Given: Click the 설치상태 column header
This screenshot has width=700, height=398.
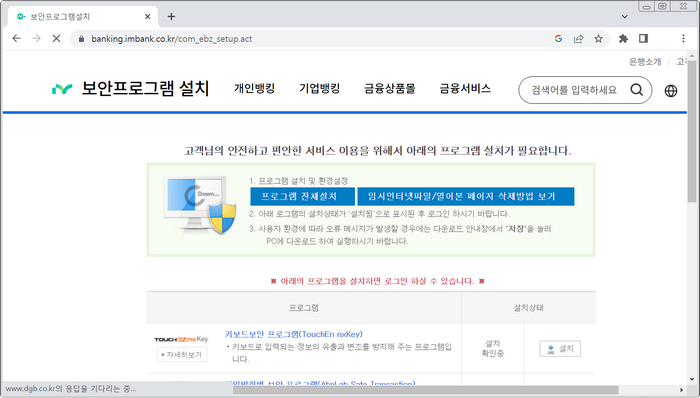Looking at the screenshot, I should (529, 307).
